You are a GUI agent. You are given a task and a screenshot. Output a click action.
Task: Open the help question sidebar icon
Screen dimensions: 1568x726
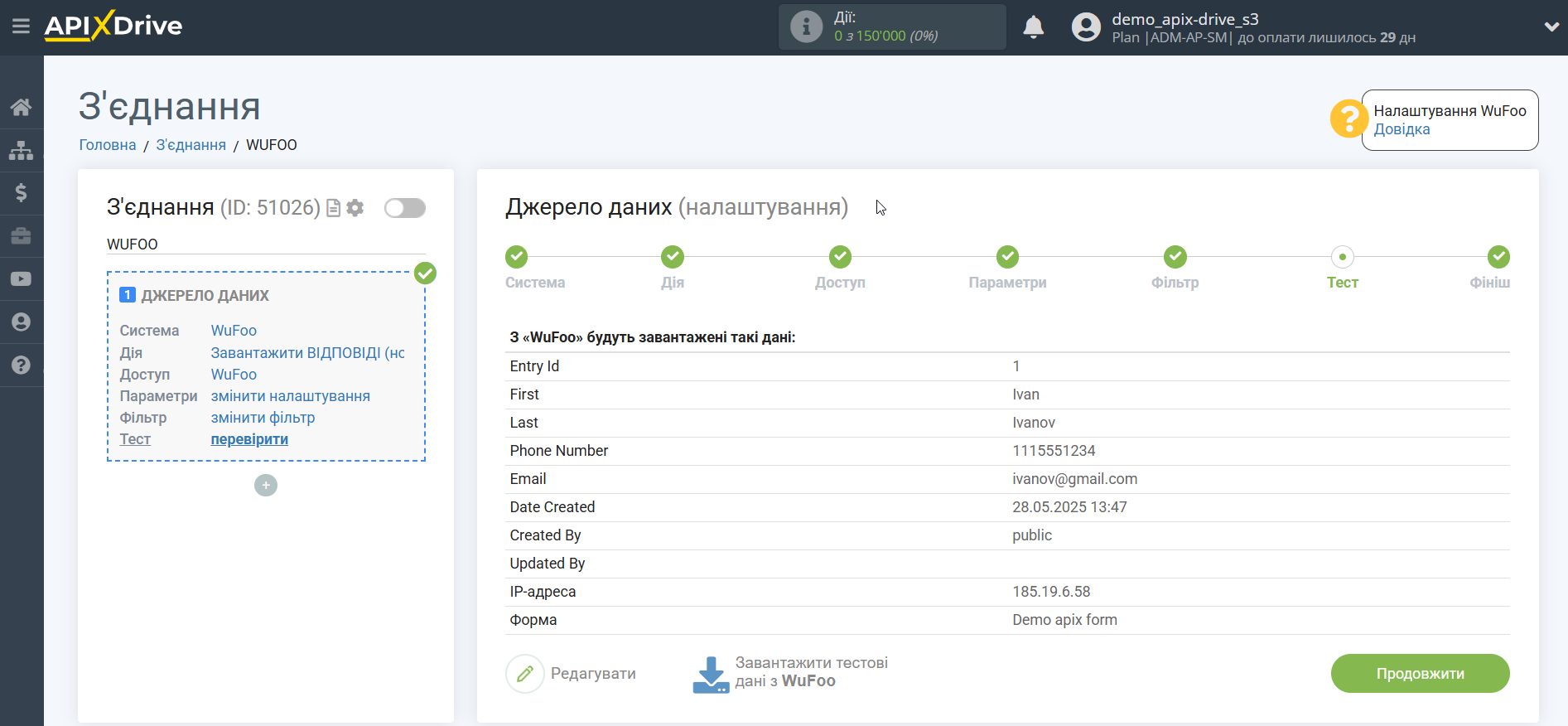pyautogui.click(x=22, y=365)
